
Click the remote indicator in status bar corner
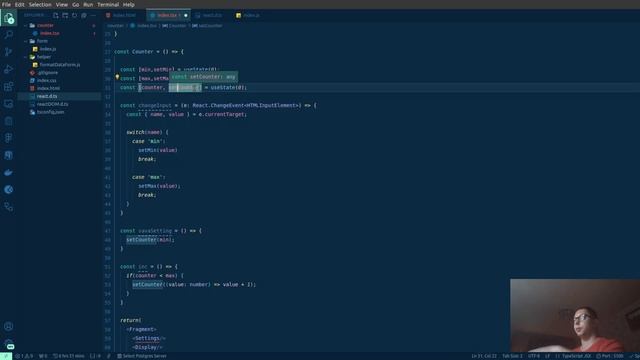[6, 356]
